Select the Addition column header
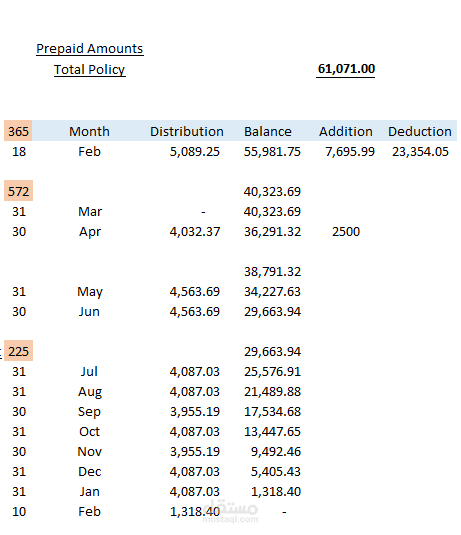This screenshot has height=535, width=461. coord(346,131)
